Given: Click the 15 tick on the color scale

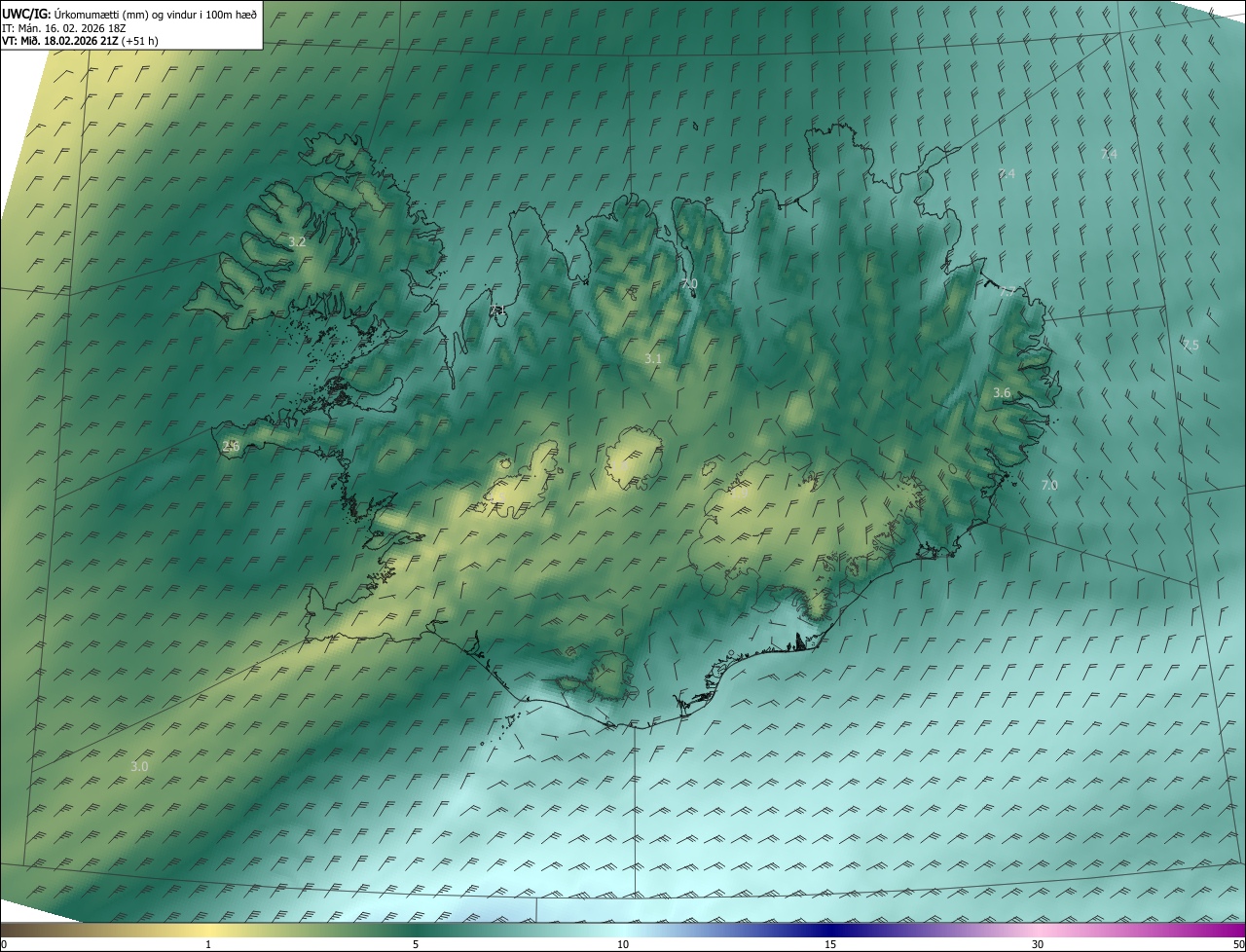Looking at the screenshot, I should (x=830, y=945).
